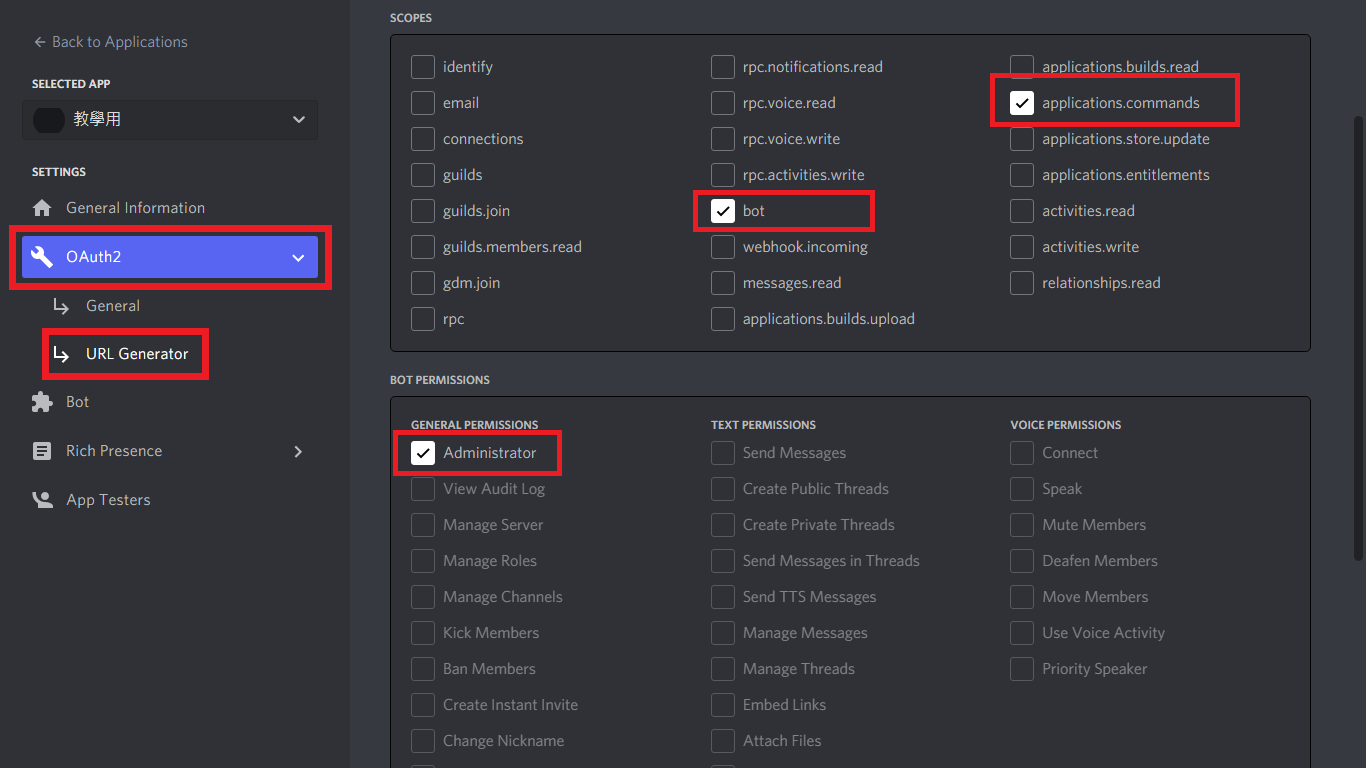The height and width of the screenshot is (768, 1366).
Task: Collapse the OAuth2 section chevron
Action: click(298, 257)
